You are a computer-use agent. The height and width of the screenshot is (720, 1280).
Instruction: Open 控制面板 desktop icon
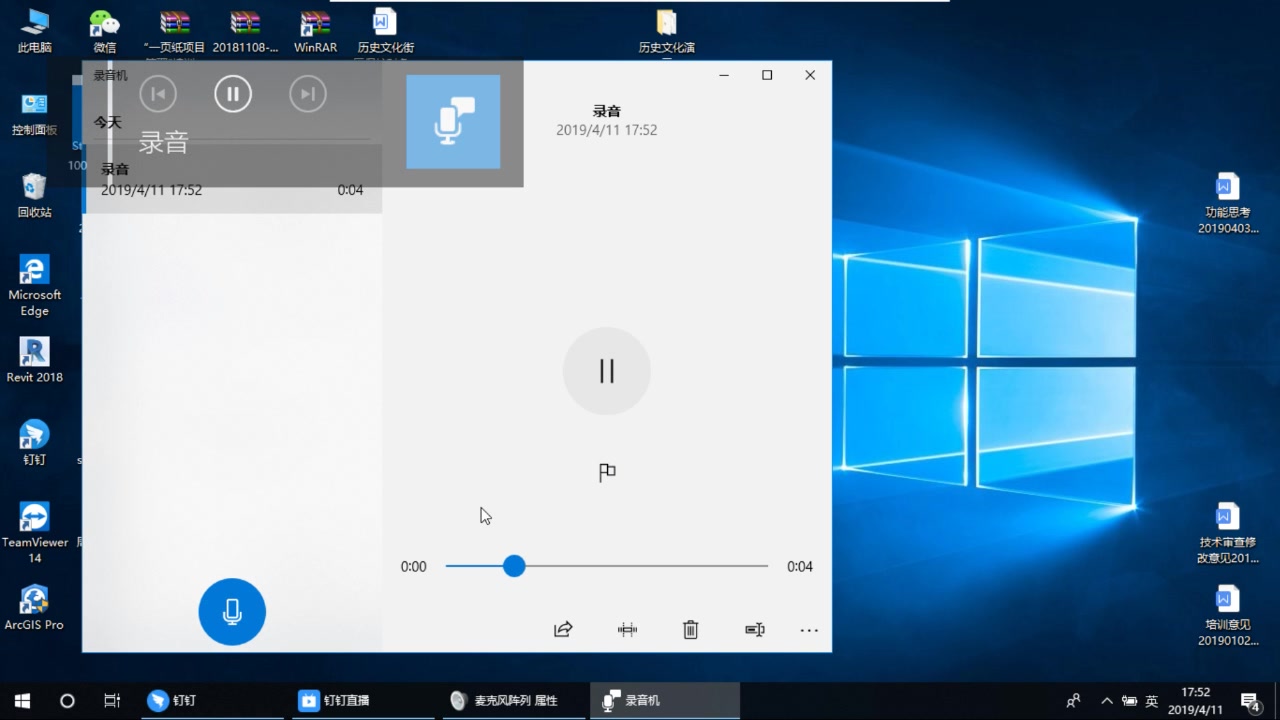[x=35, y=115]
